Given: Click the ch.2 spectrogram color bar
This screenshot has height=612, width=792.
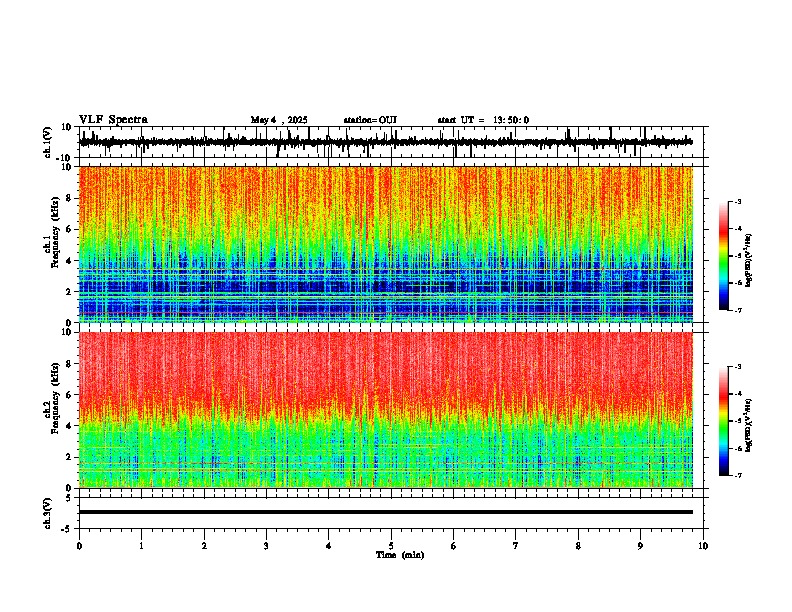Looking at the screenshot, I should pyautogui.click(x=724, y=421).
